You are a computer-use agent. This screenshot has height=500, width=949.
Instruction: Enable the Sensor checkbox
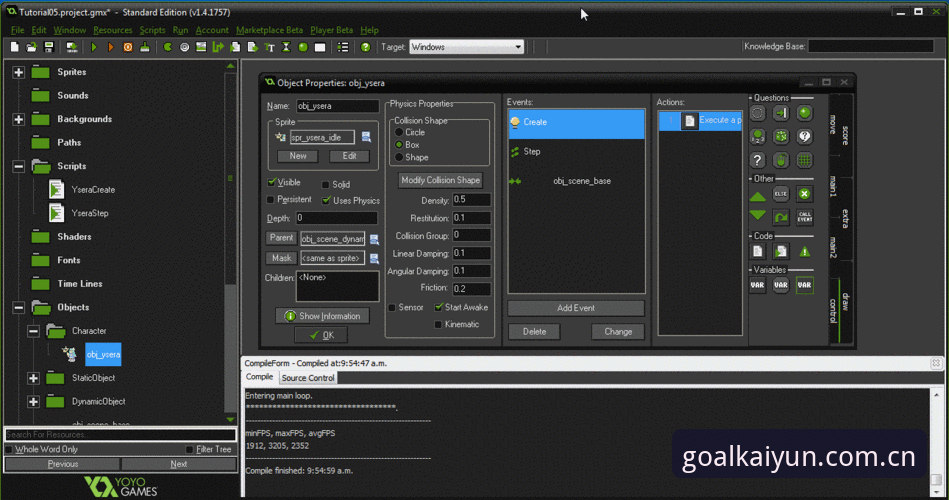(x=392, y=308)
